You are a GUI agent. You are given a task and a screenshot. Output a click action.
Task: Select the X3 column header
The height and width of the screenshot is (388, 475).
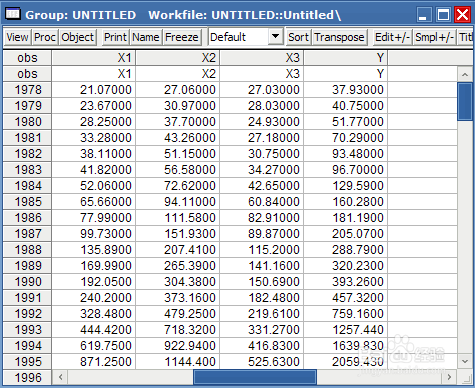(x=262, y=58)
